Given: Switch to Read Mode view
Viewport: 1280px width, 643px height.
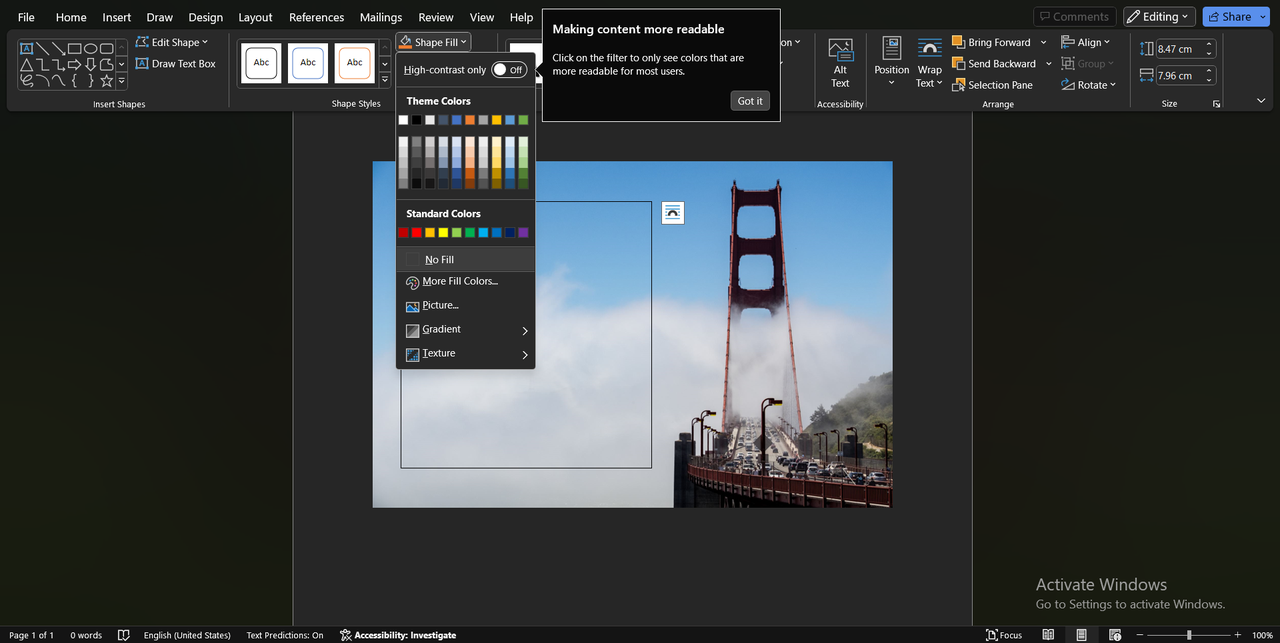Looking at the screenshot, I should click(1048, 635).
